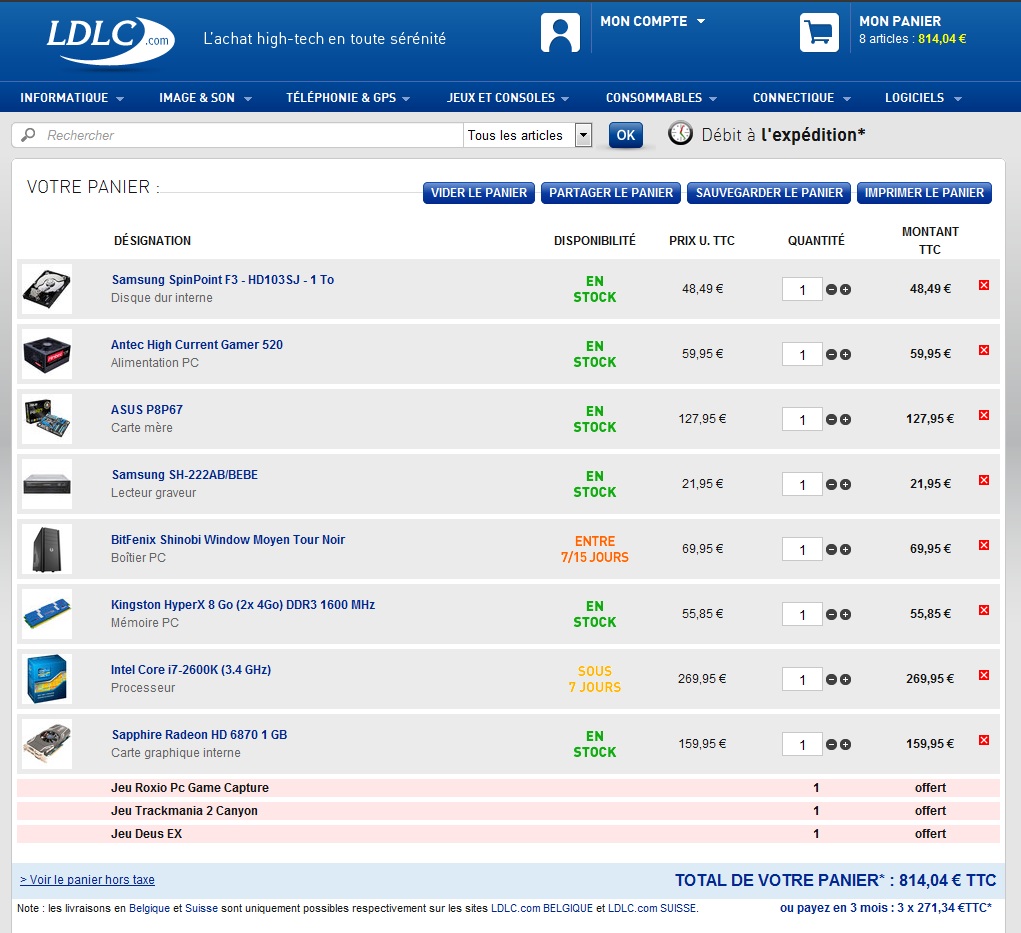
Task: Click the Vider le panier button
Action: (x=479, y=193)
